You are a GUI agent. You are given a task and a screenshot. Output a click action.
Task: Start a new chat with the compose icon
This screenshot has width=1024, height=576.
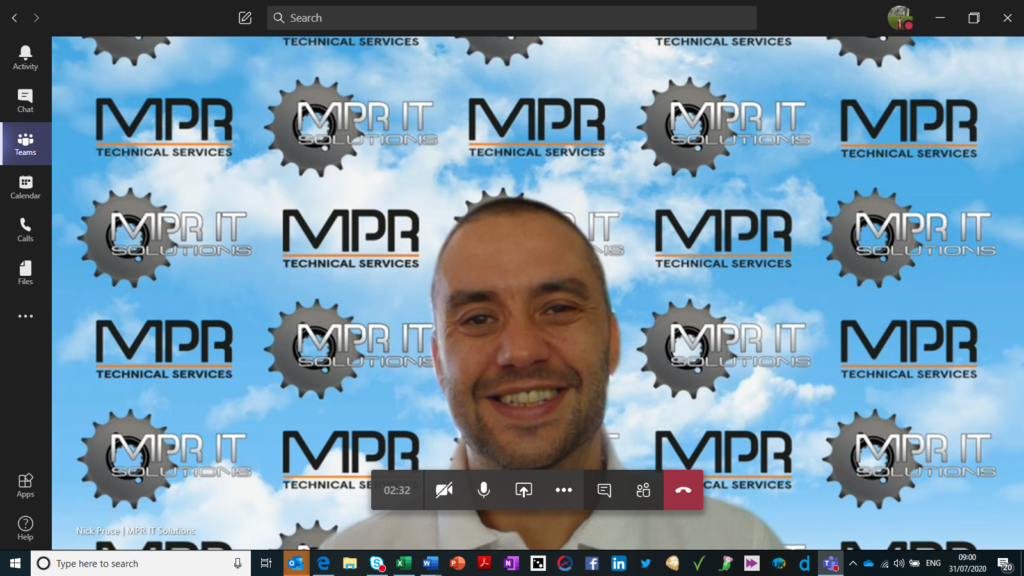[245, 18]
